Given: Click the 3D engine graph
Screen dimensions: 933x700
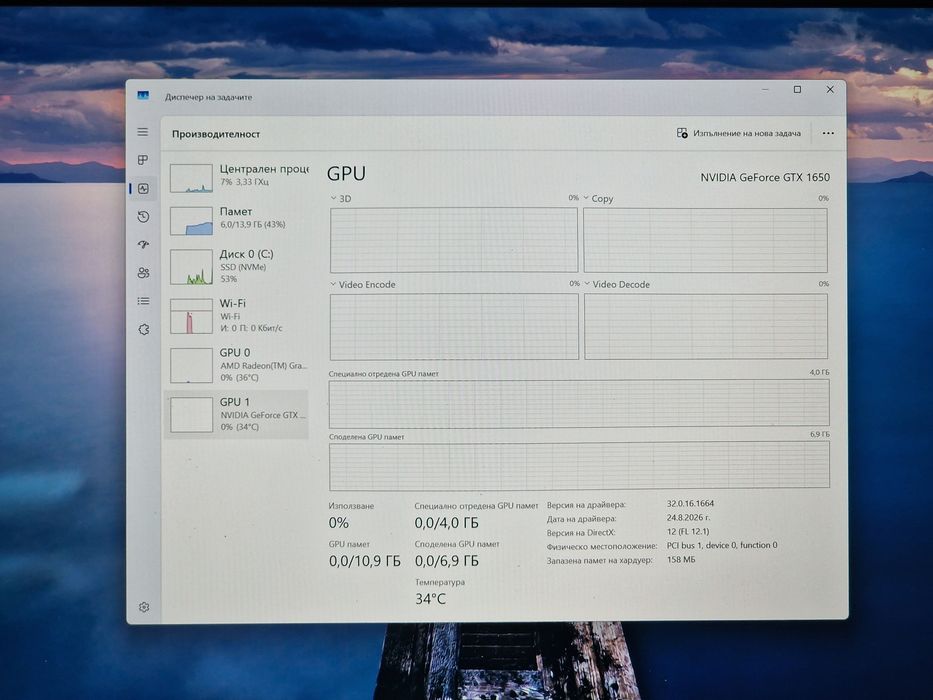Looking at the screenshot, I should (x=454, y=240).
